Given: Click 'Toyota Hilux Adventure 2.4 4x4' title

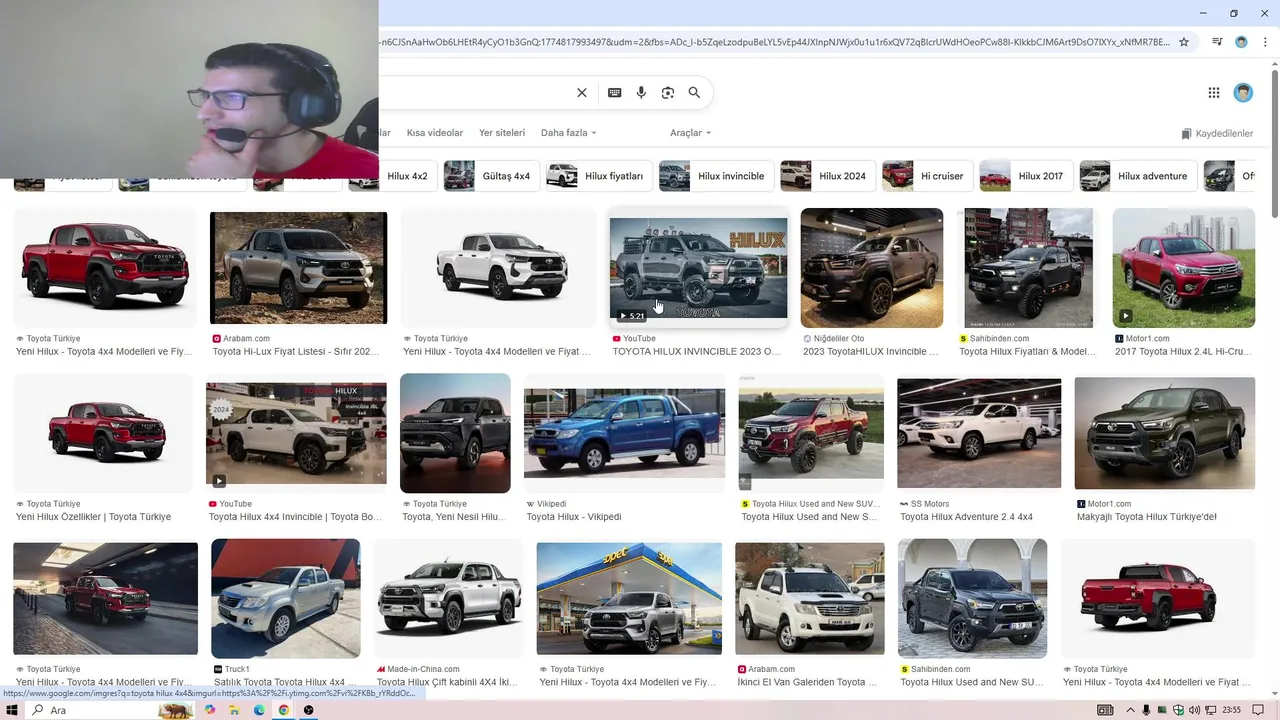Looking at the screenshot, I should point(966,517).
